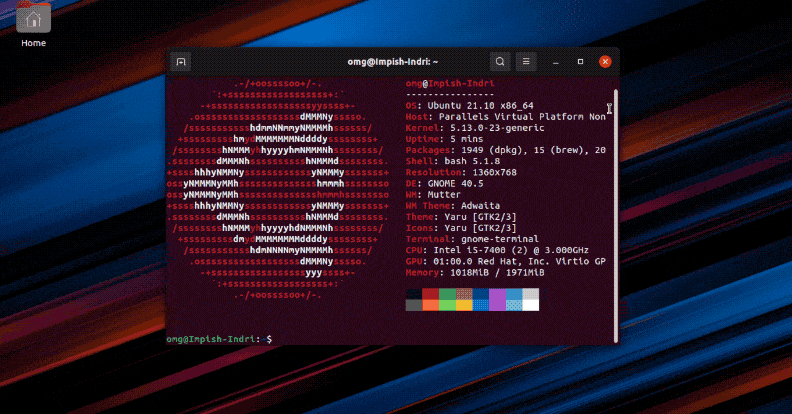The image size is (792, 414).
Task: Close the terminal window
Action: pyautogui.click(x=605, y=62)
